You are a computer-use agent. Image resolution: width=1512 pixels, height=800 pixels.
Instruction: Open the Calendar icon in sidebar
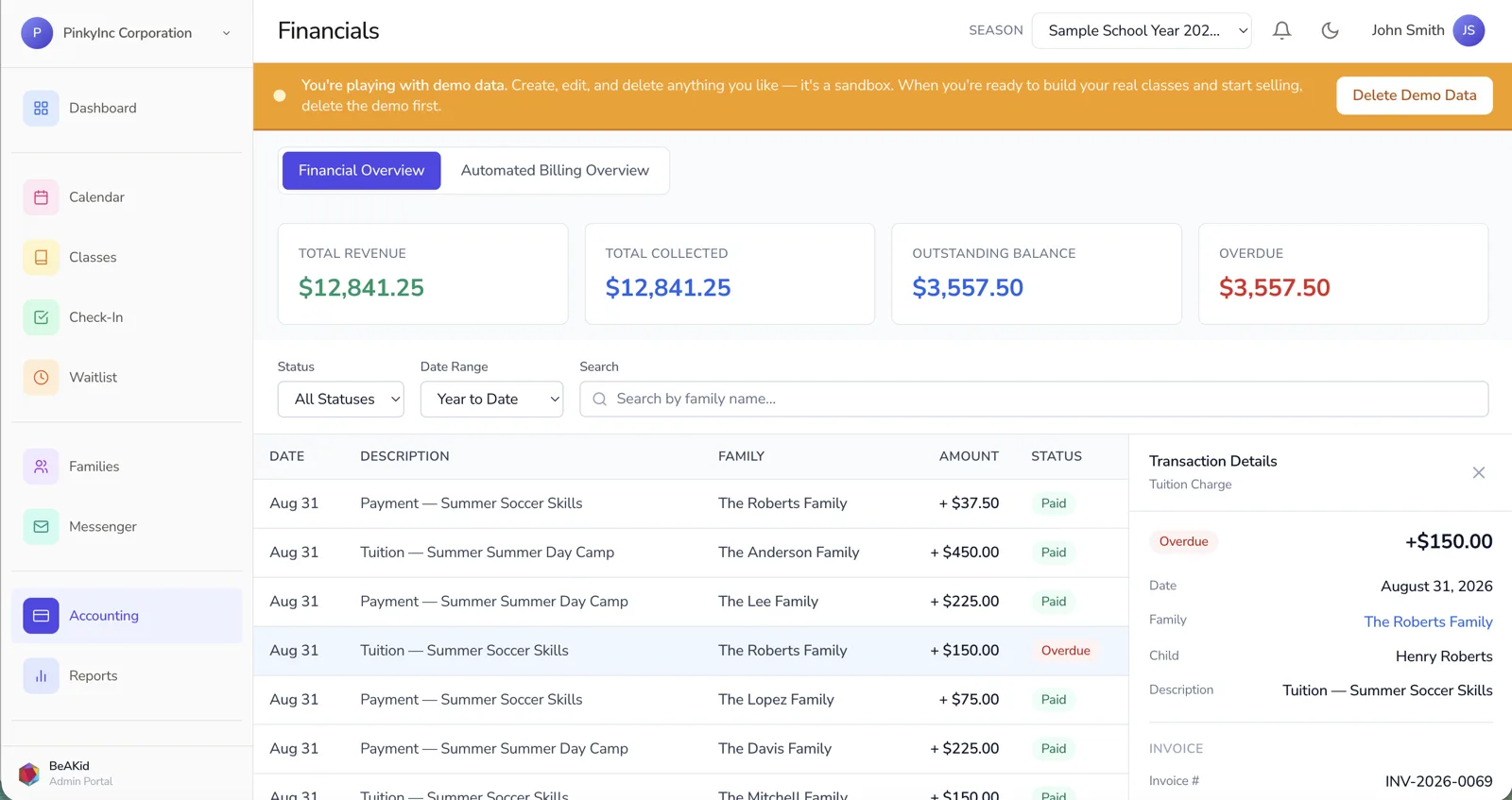click(41, 197)
